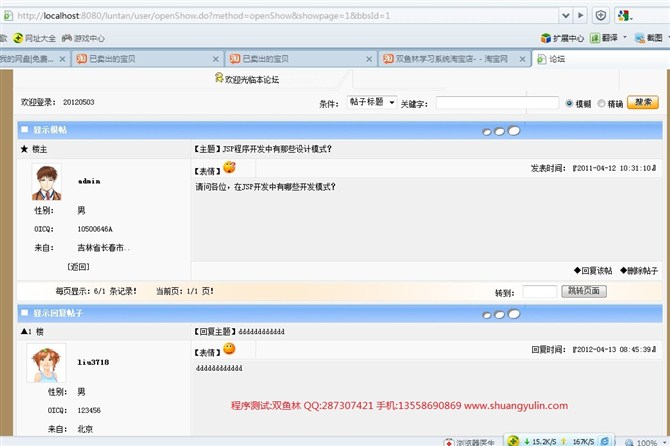Expand the 翻译 dropdown arrow

625,38
